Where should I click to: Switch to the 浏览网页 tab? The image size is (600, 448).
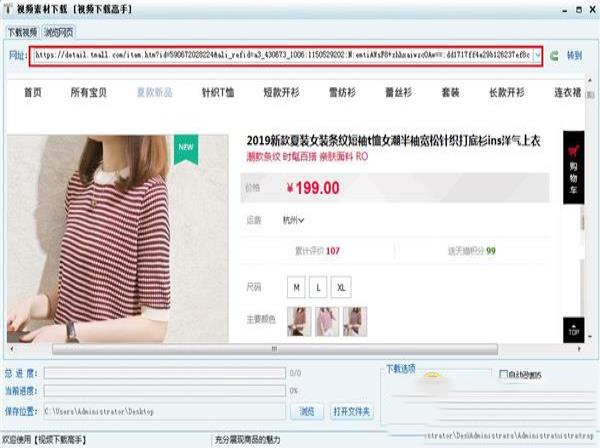[57, 32]
